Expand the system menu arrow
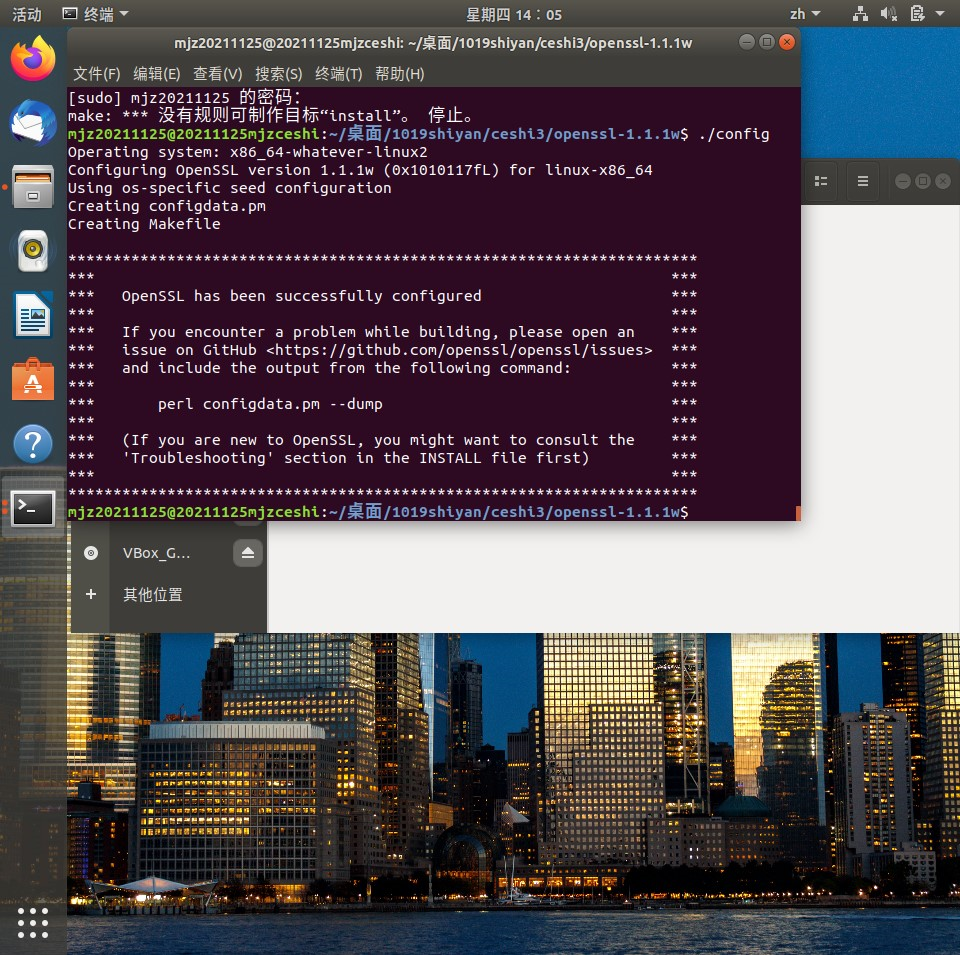The image size is (960, 955). 940,14
